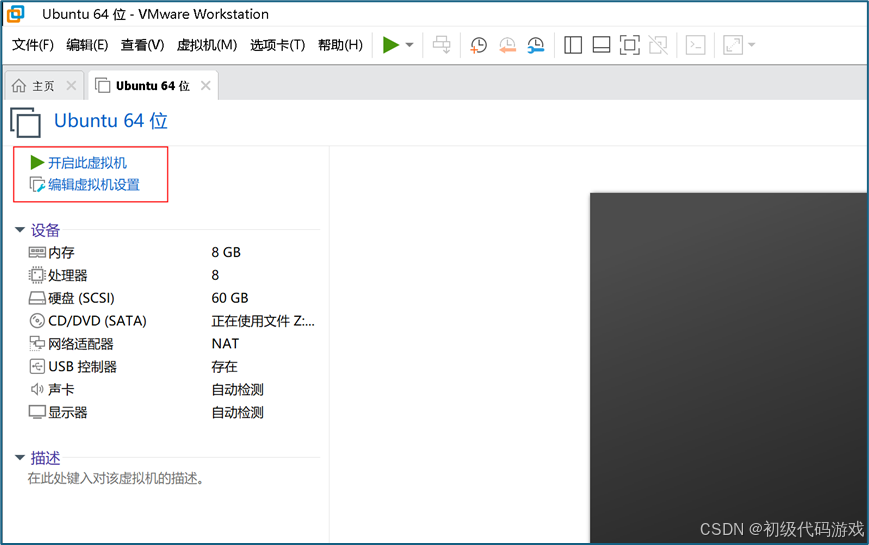The image size is (869, 545).
Task: Collapse the 描述 section
Action: (20, 457)
